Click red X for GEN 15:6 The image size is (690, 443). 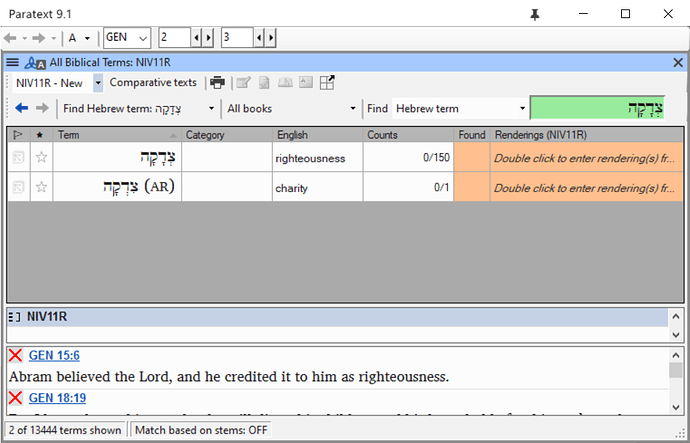click(x=15, y=355)
